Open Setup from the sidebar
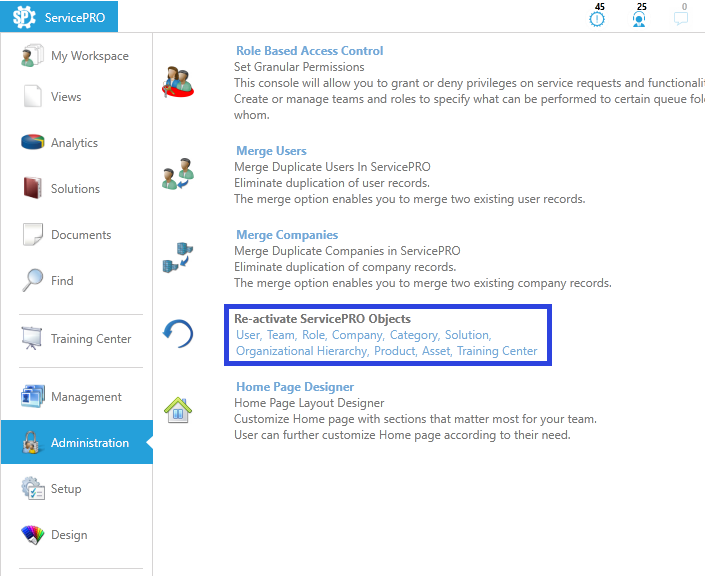Viewport: 705px width, 576px height. click(x=66, y=489)
